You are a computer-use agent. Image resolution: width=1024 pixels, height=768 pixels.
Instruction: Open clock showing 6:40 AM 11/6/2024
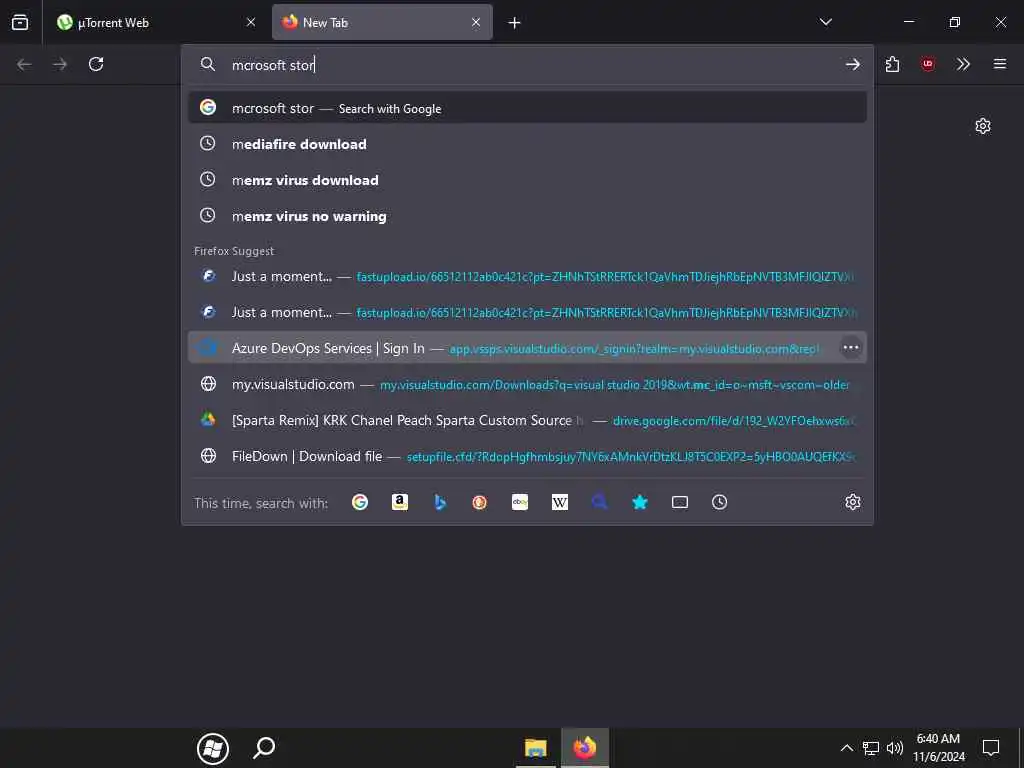[938, 748]
